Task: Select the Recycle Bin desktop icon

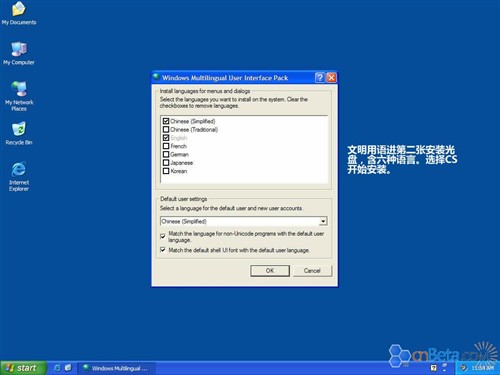Action: click(x=19, y=133)
